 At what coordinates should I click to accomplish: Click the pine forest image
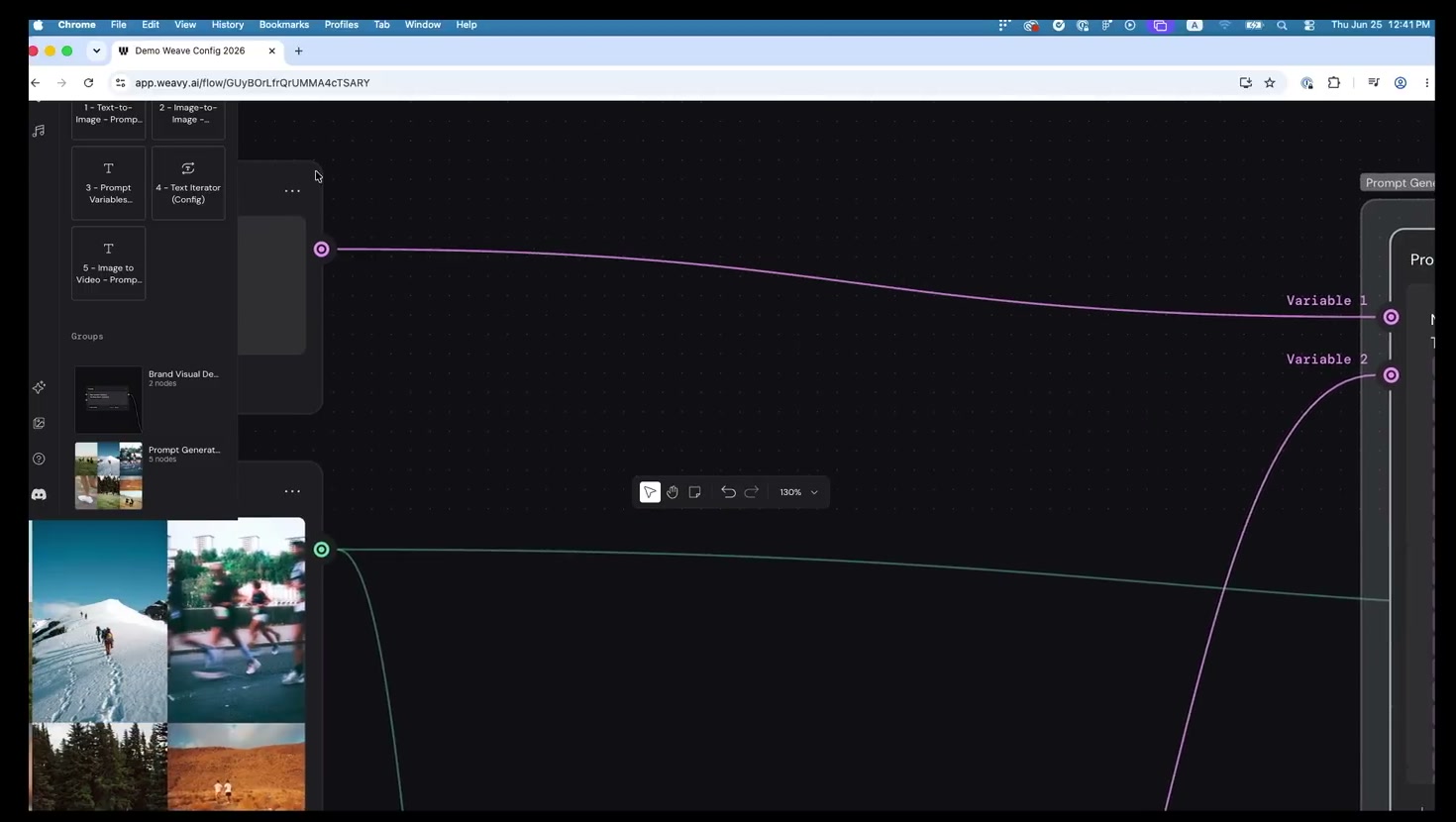click(x=99, y=767)
